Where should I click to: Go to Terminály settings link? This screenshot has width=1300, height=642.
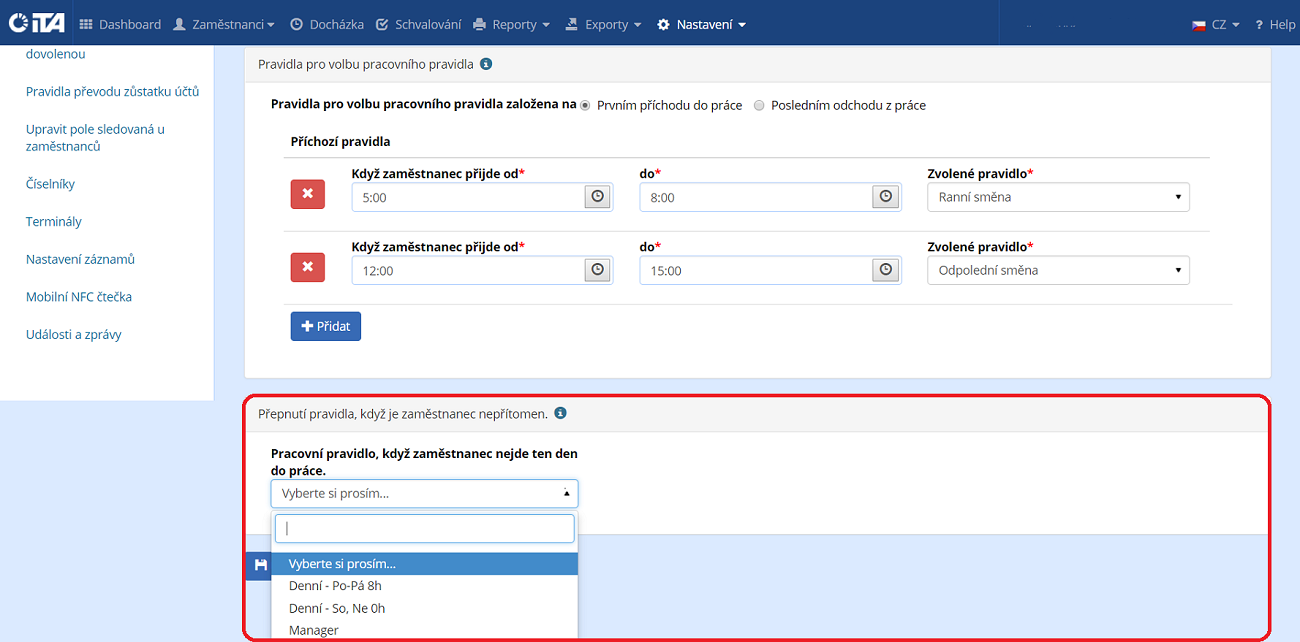54,222
